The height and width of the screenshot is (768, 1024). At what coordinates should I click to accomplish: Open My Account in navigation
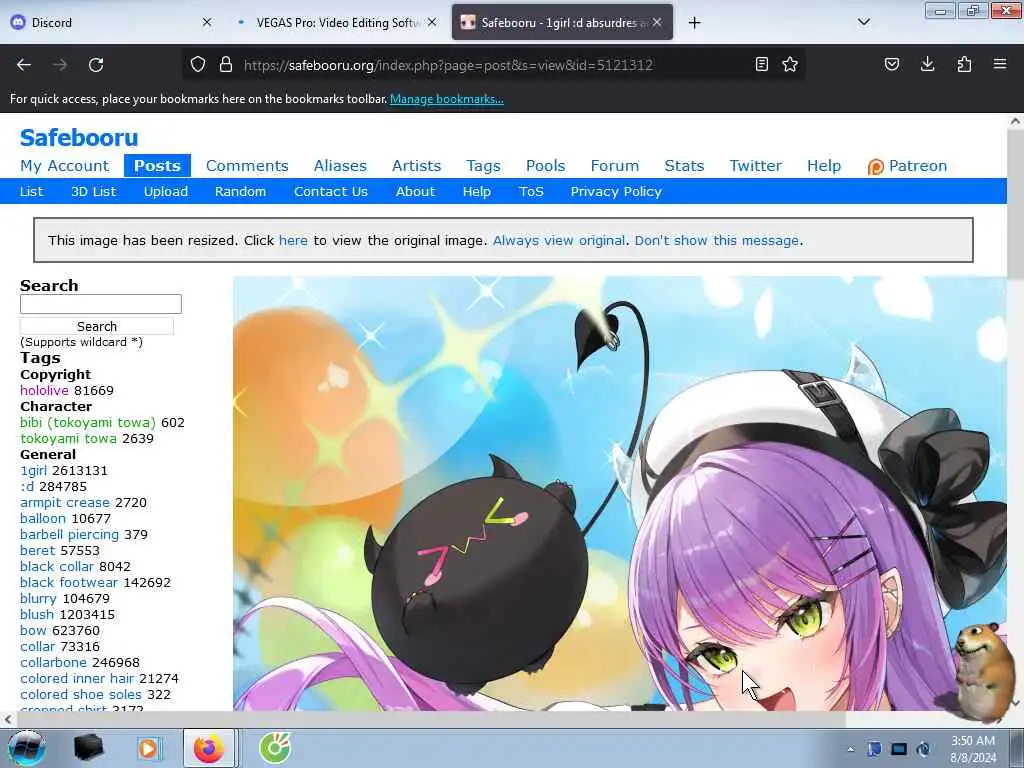(x=65, y=166)
